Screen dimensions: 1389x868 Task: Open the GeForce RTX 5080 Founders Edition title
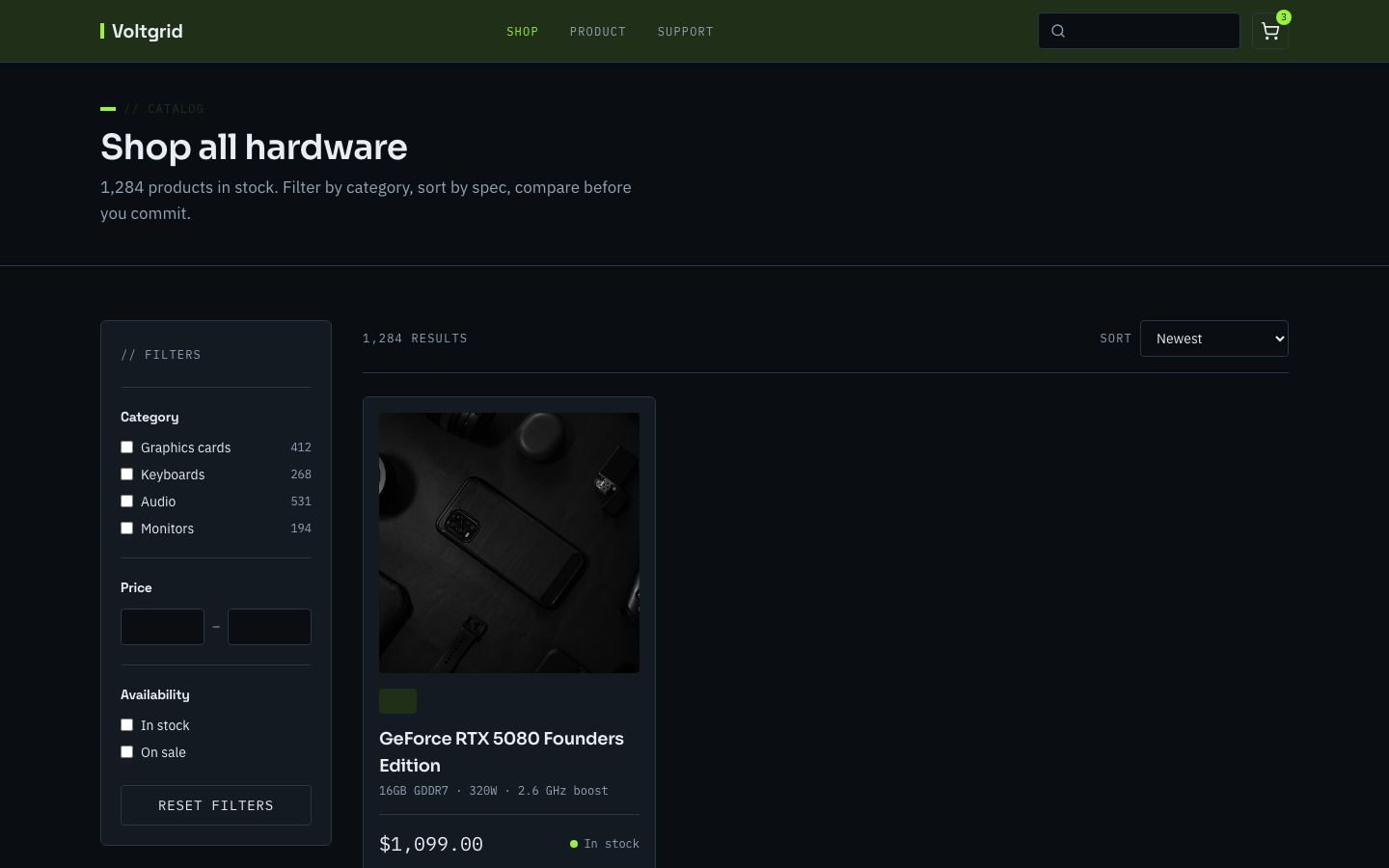click(502, 752)
